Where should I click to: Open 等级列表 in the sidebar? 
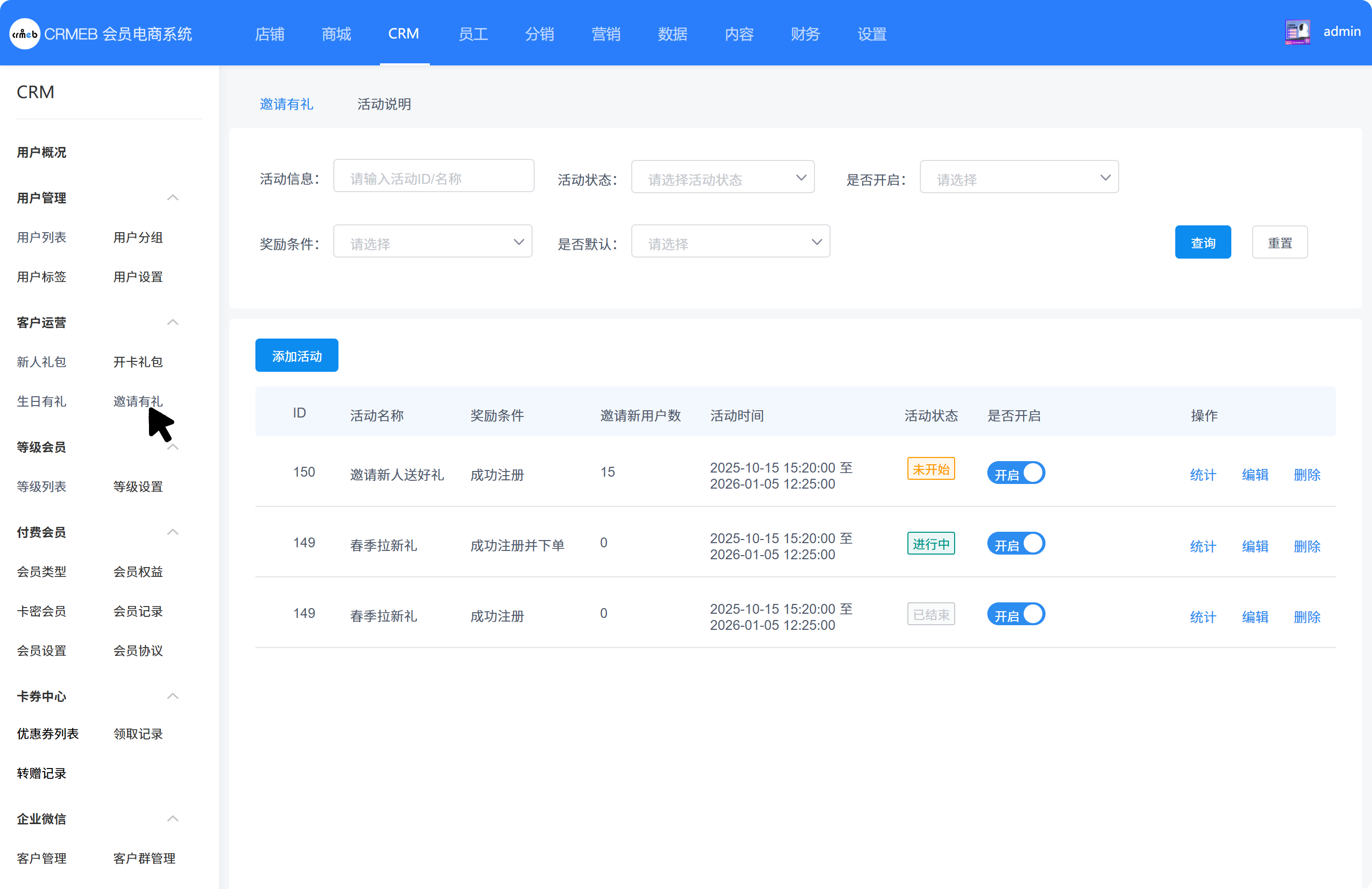click(42, 487)
